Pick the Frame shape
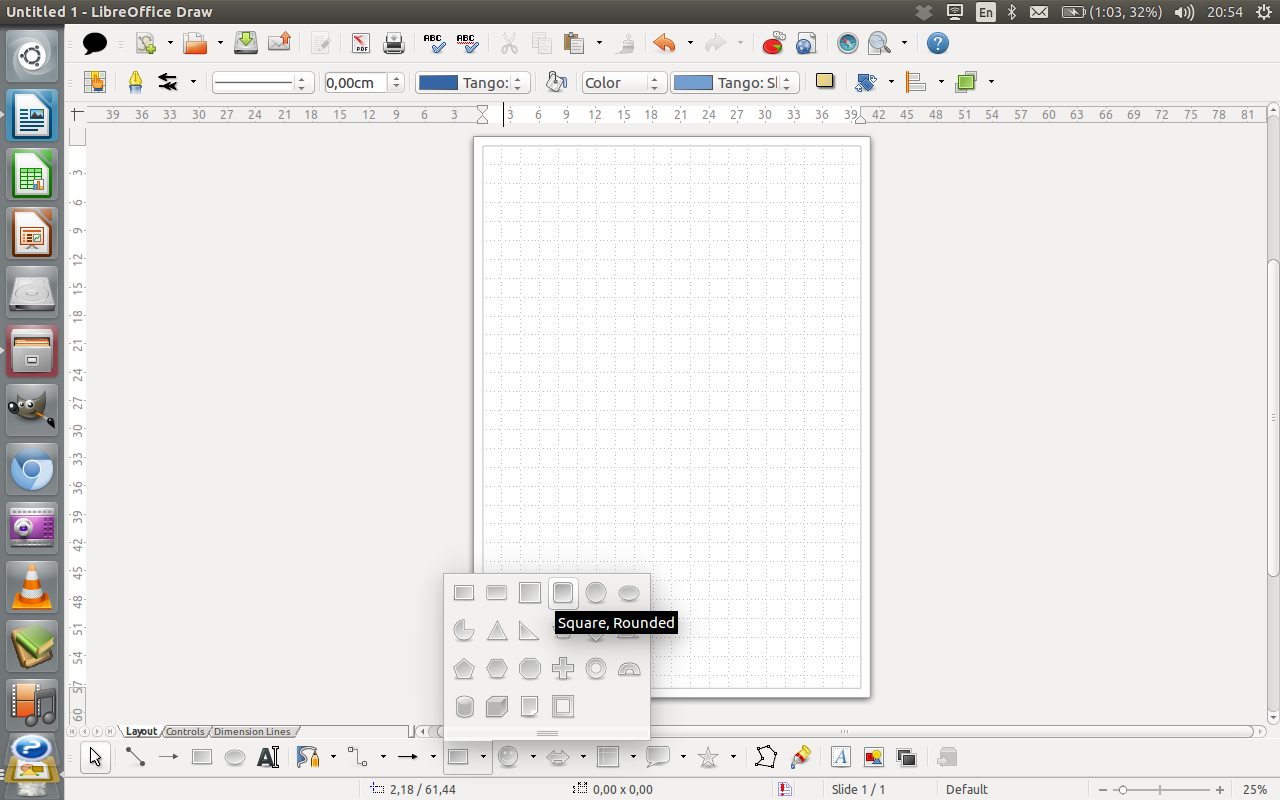Image resolution: width=1280 pixels, height=800 pixels. point(563,707)
